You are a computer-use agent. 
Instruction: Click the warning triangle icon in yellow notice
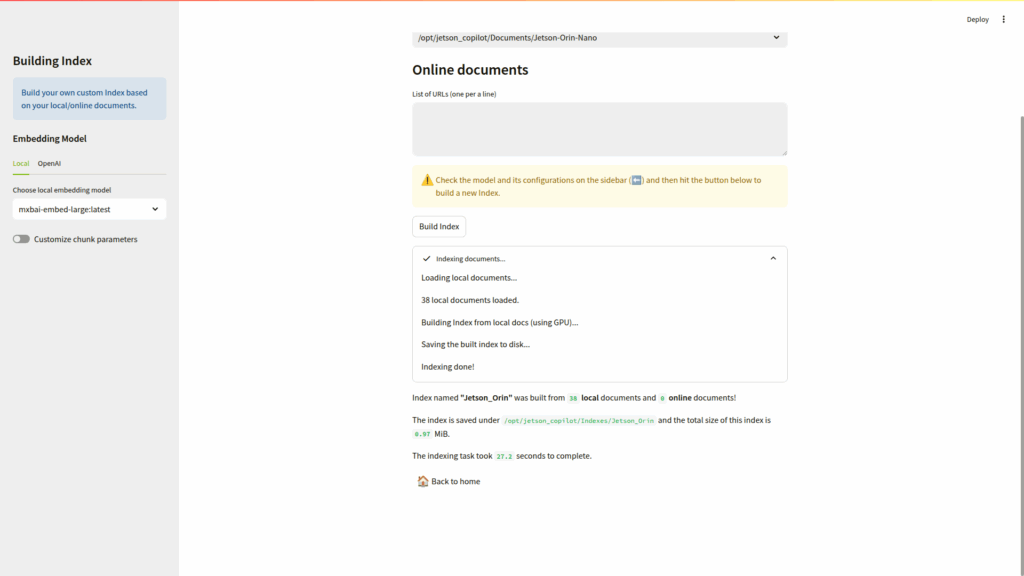click(427, 180)
